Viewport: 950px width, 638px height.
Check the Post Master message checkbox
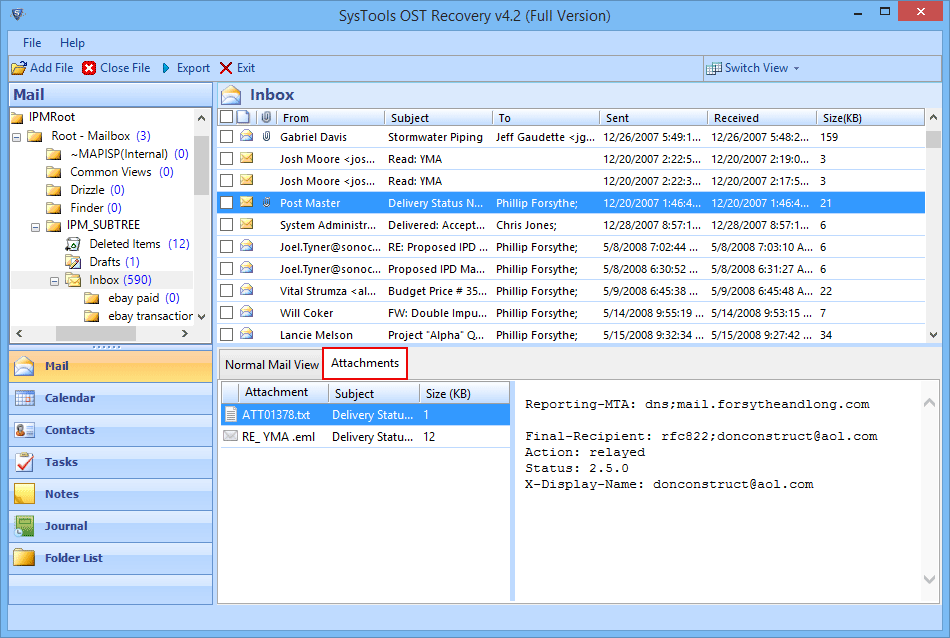coord(227,202)
